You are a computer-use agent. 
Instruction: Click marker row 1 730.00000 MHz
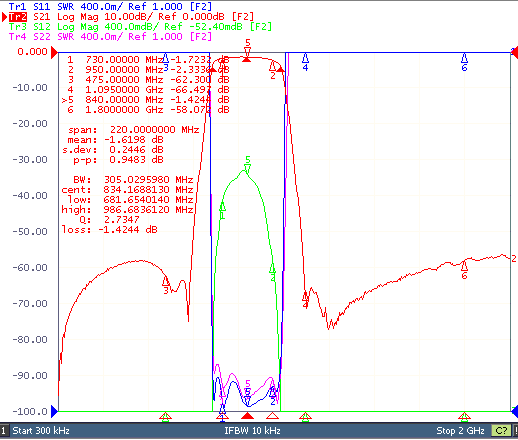point(148,60)
